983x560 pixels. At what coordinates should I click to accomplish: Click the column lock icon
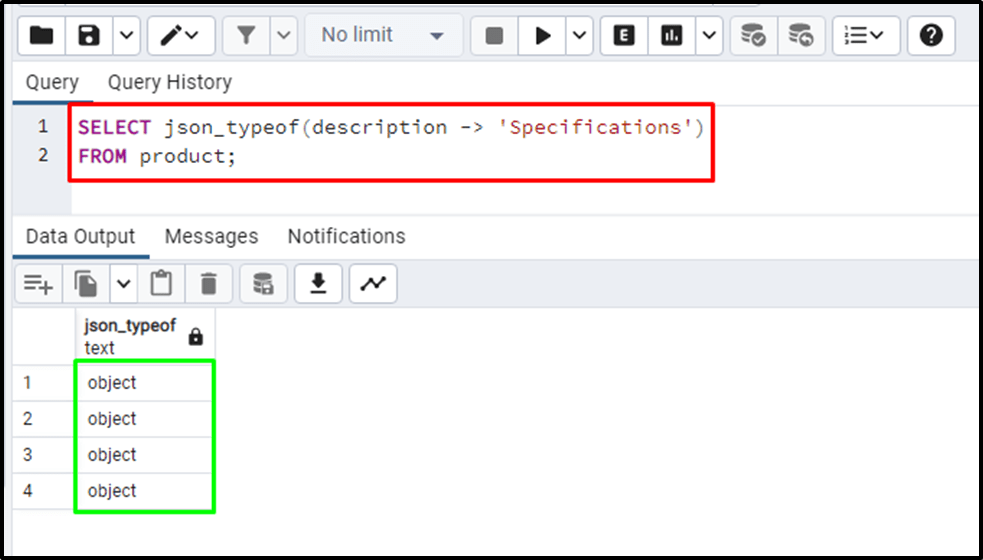(x=196, y=337)
